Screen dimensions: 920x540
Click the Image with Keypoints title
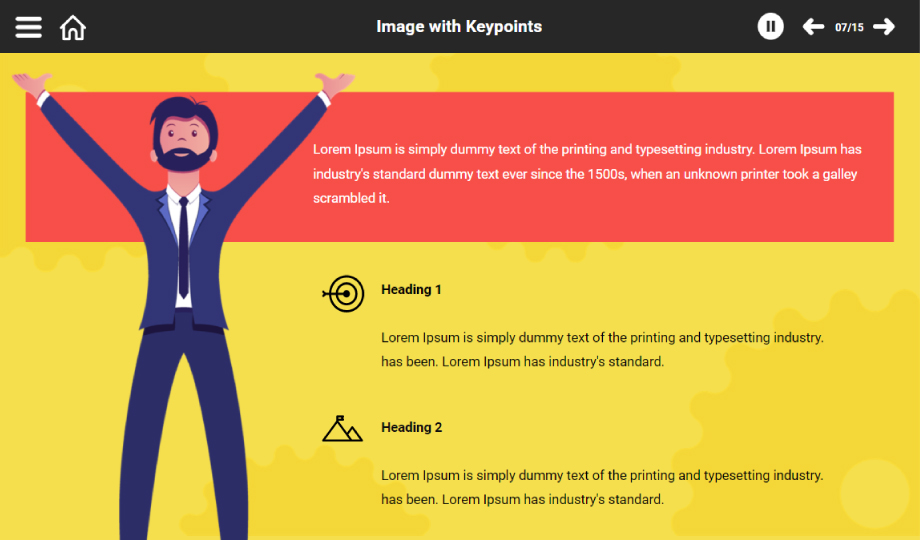[x=459, y=26]
